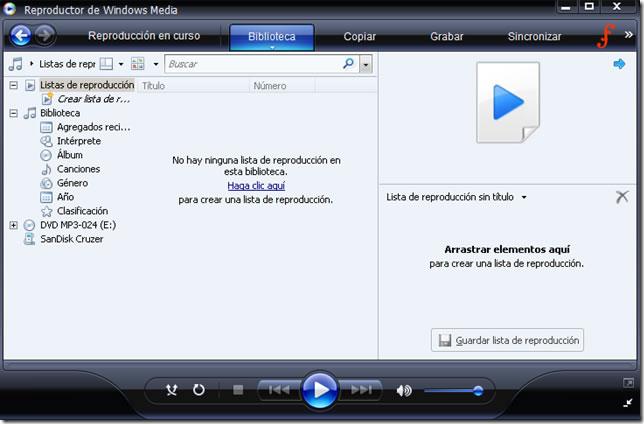
Task: Open the Intérprete view
Action: coord(79,141)
